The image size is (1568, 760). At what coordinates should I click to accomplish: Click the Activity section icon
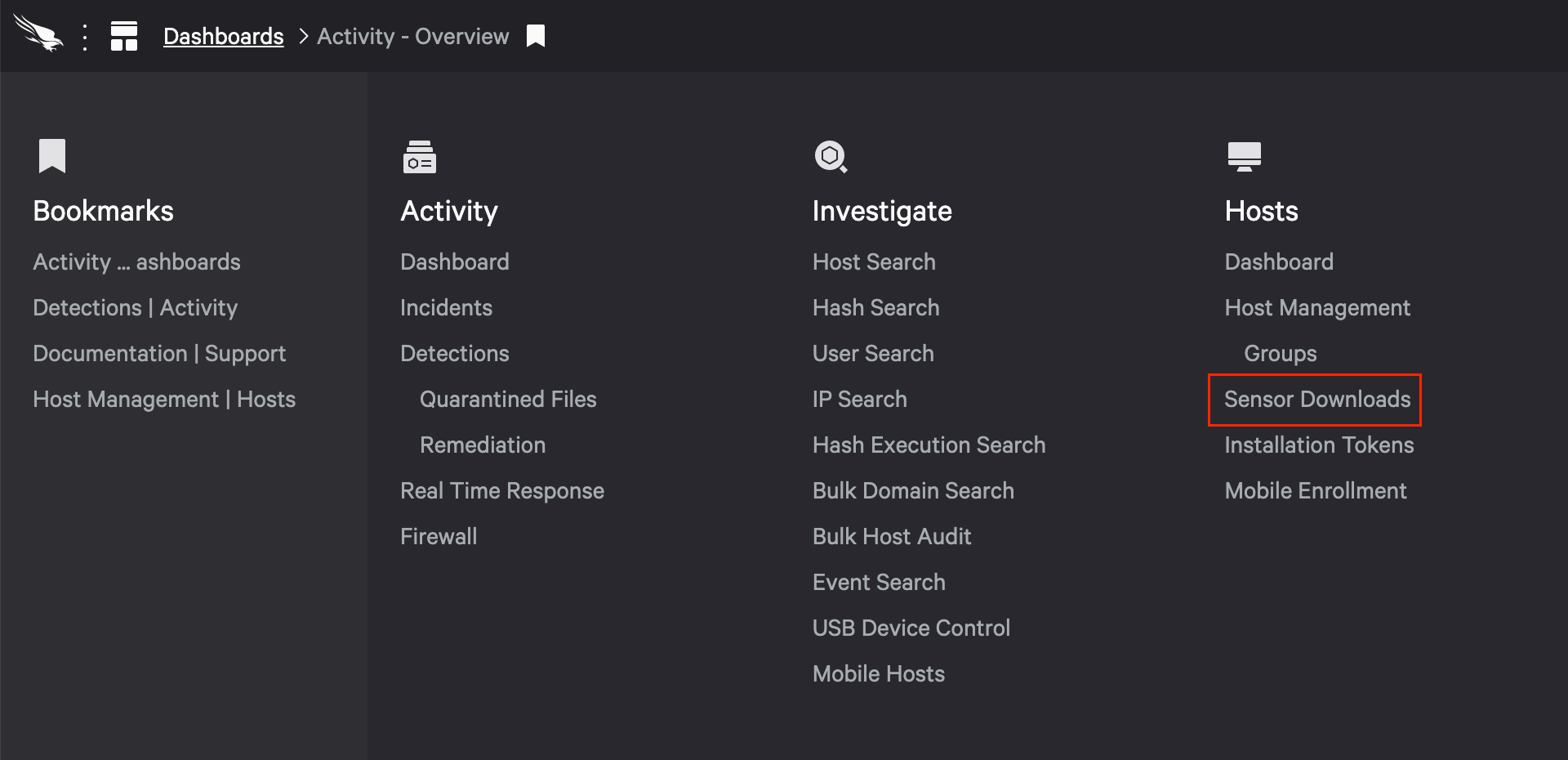click(419, 156)
